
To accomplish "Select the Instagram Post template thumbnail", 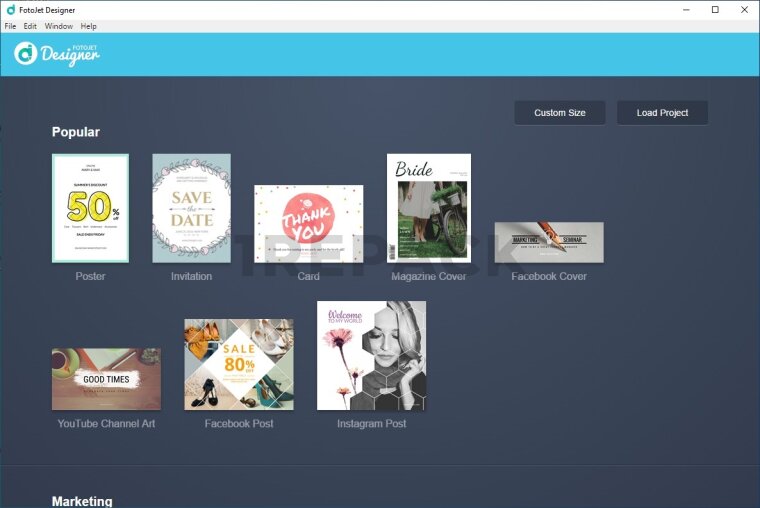I will (371, 355).
